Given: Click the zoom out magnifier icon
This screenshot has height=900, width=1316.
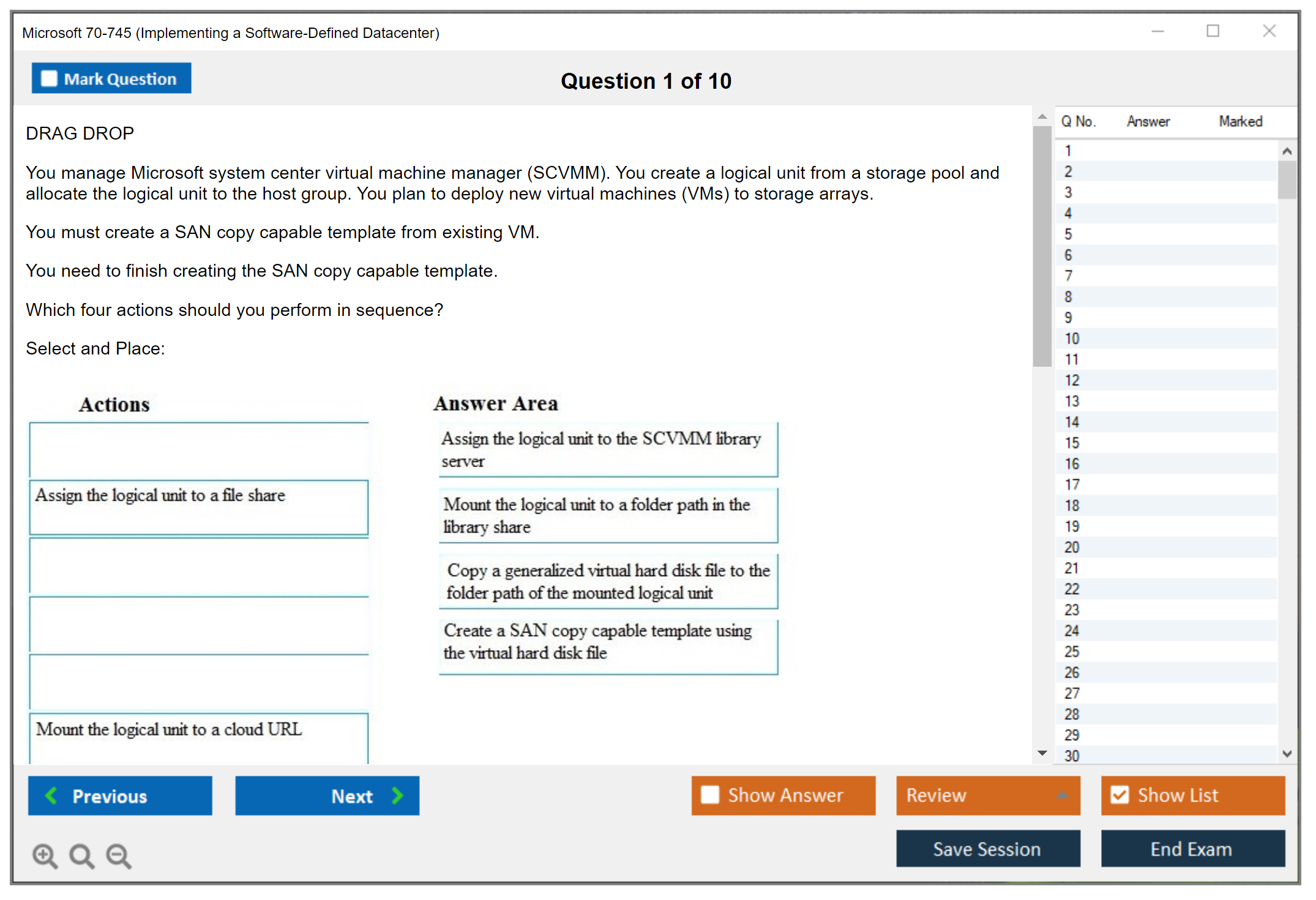Looking at the screenshot, I should [x=119, y=855].
